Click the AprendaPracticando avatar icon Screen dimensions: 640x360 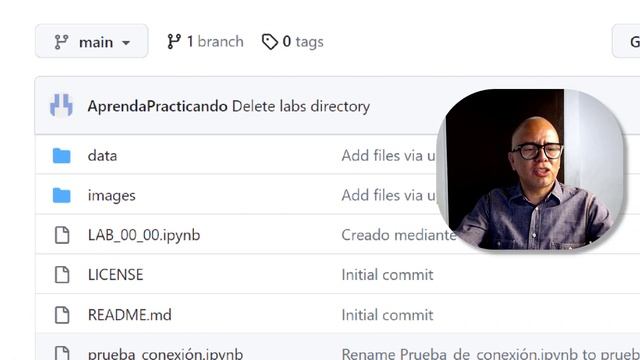61,105
